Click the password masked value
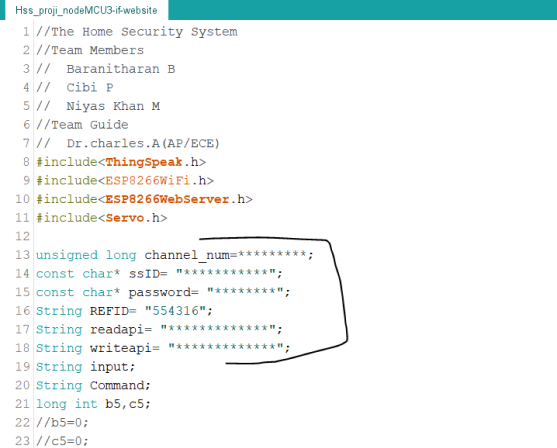 (245, 292)
